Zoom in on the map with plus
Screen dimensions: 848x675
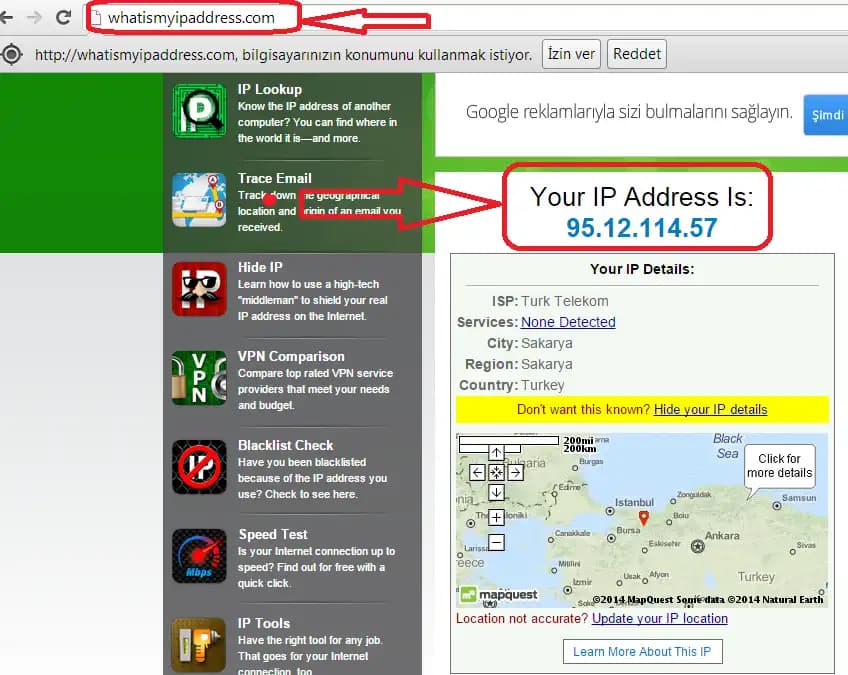tap(496, 517)
